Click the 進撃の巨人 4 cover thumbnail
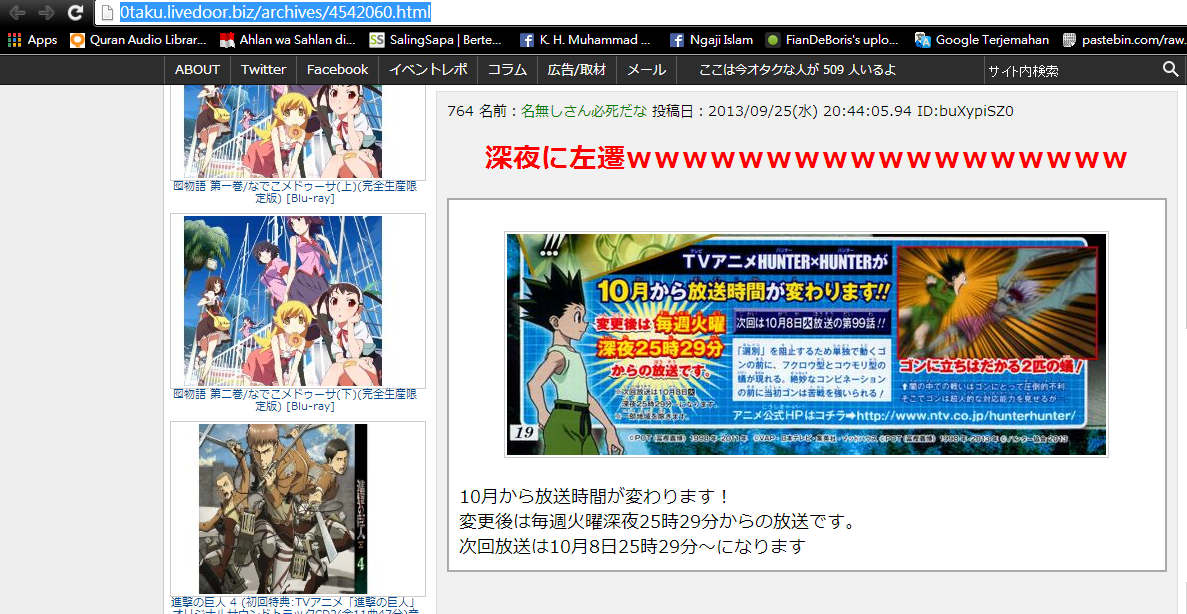 [282, 509]
